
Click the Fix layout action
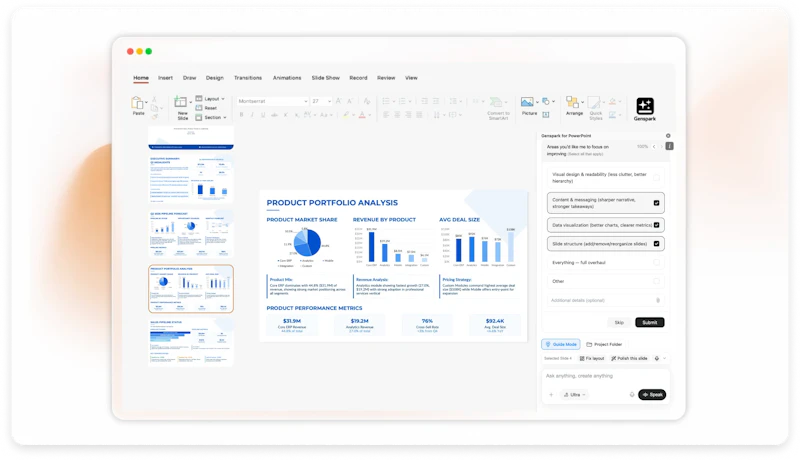[x=592, y=359]
